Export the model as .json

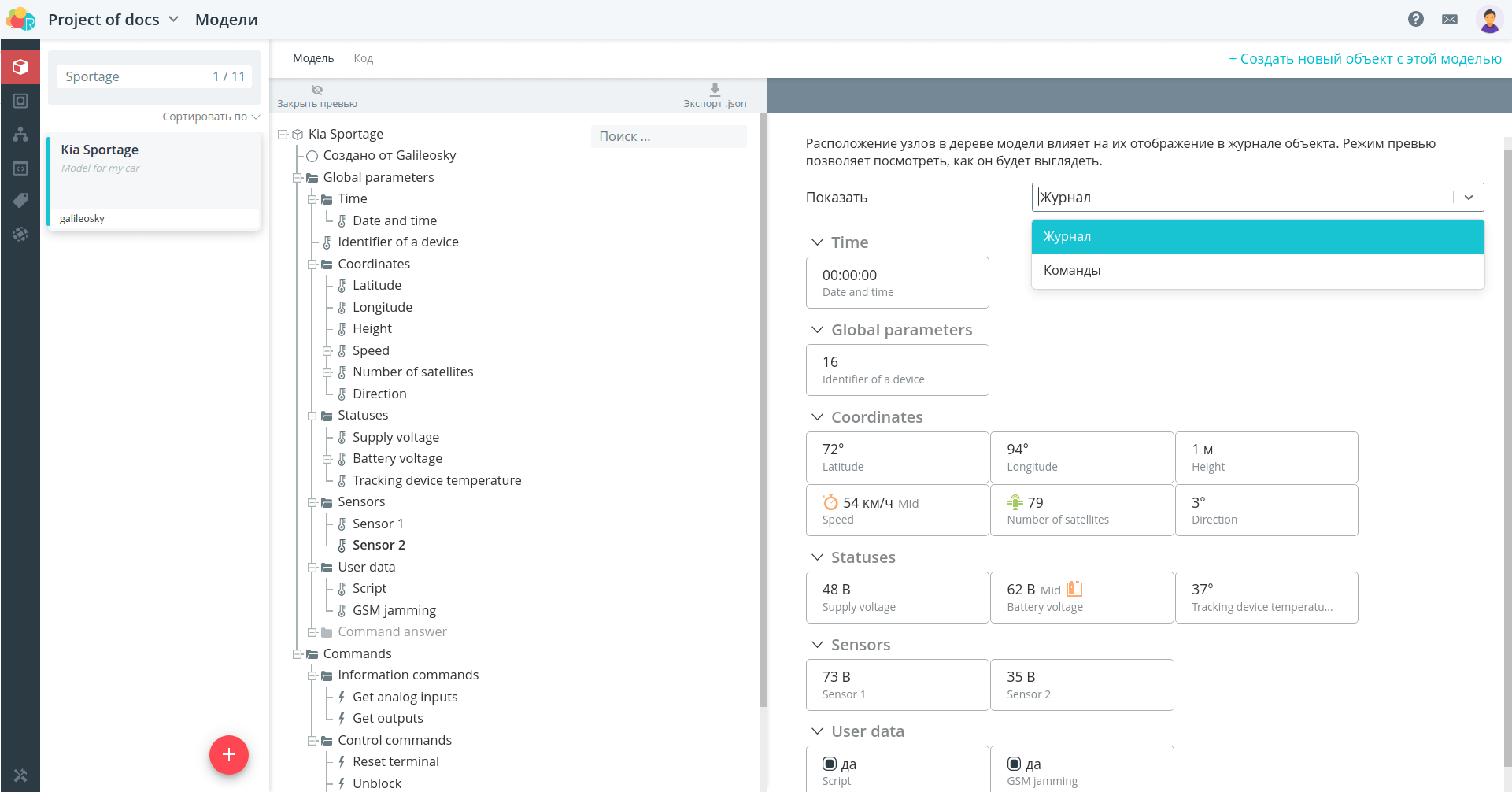pos(715,96)
